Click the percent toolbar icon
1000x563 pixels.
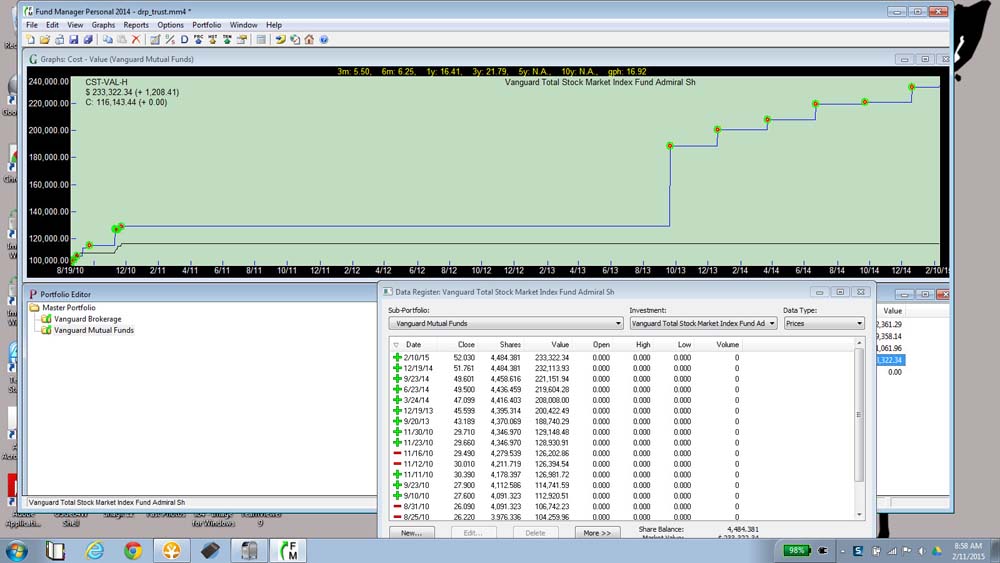point(170,40)
